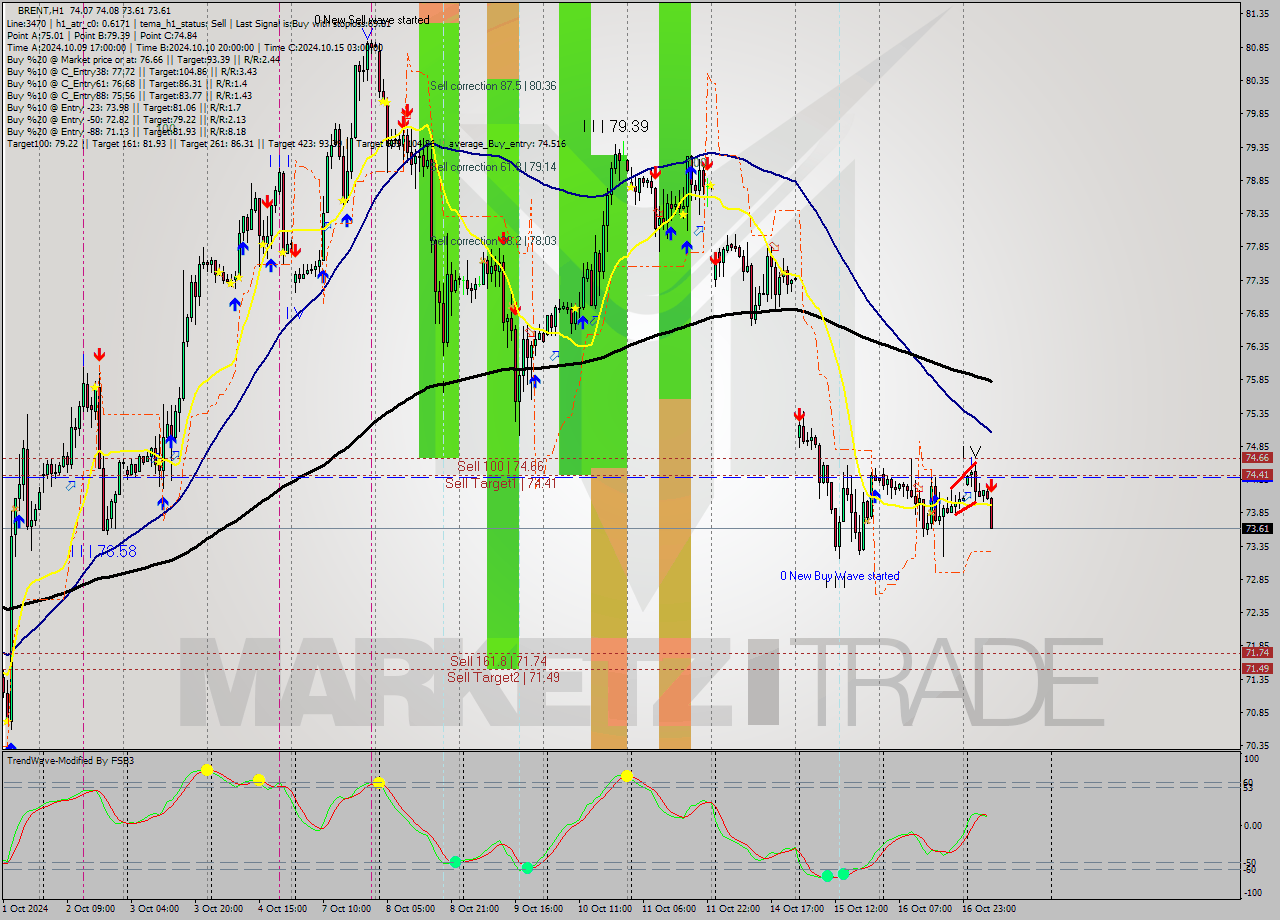Screen dimensions: 1280x920
Task: Click the '14 Oct 17:00' time axis label
Action: 797,908
